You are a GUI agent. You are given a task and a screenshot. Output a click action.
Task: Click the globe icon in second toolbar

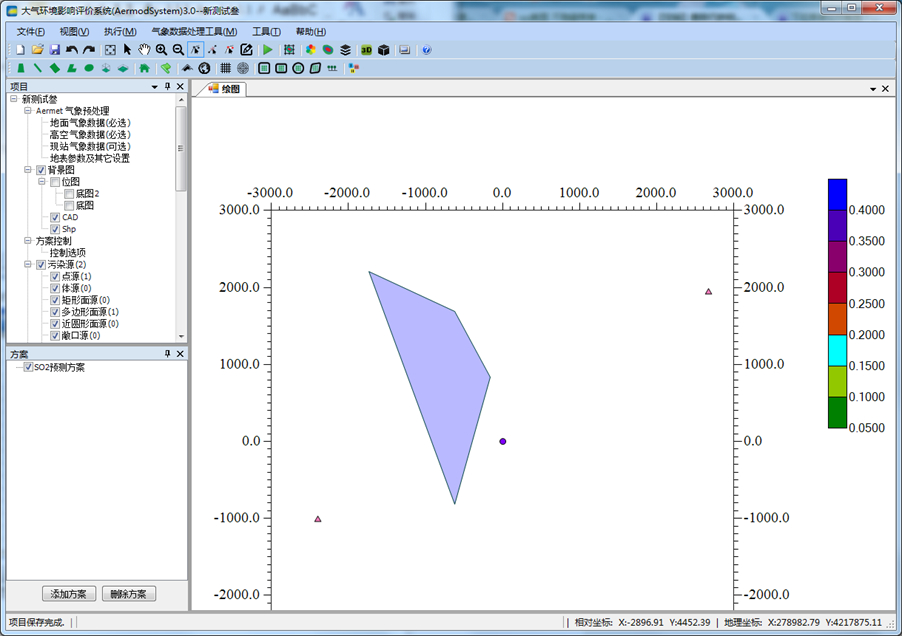point(204,68)
